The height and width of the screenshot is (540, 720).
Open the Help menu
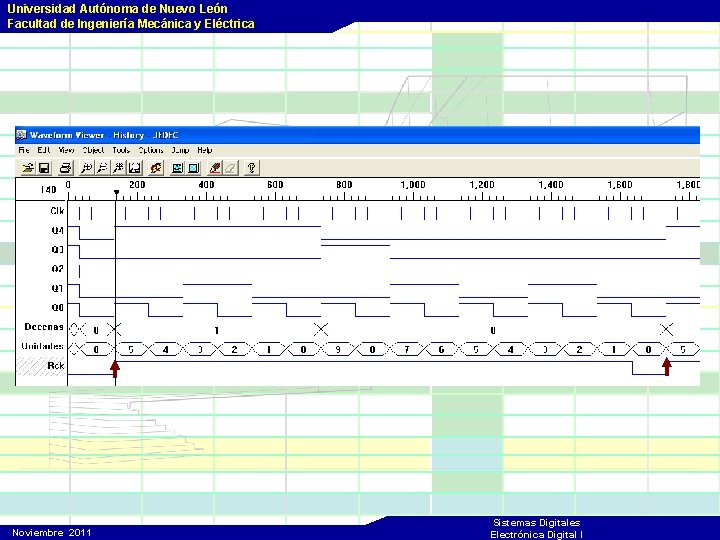tap(205, 150)
